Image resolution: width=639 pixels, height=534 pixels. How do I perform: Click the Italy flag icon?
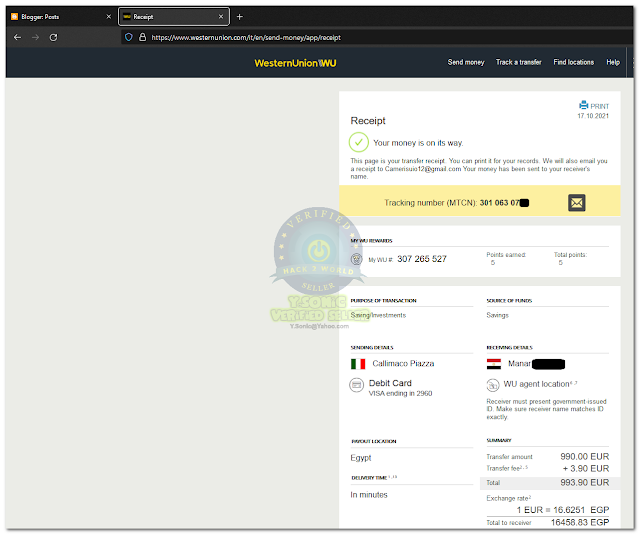(x=358, y=364)
